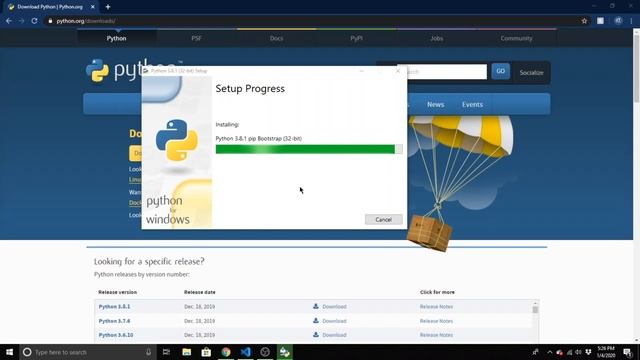Screen dimensions: 640x360
Task: Open Microsoft Store from the taskbar
Action: point(206,352)
